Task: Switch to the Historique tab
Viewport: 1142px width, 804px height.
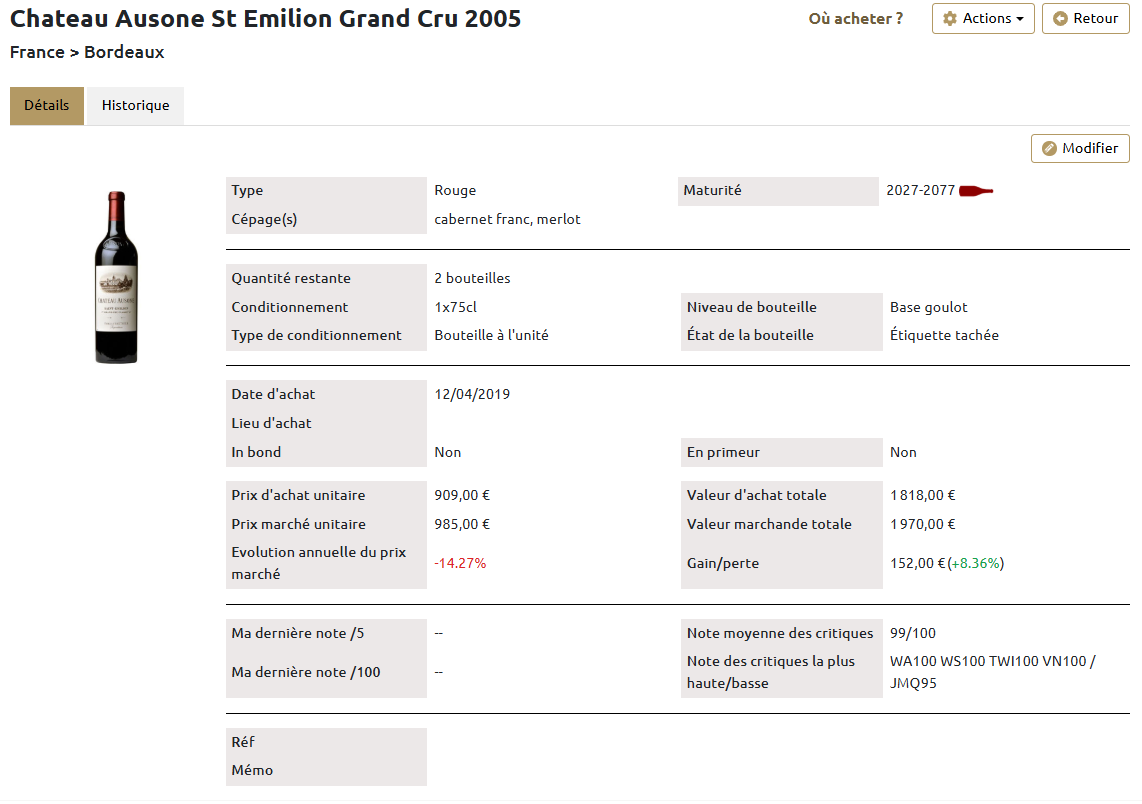Action: [135, 106]
